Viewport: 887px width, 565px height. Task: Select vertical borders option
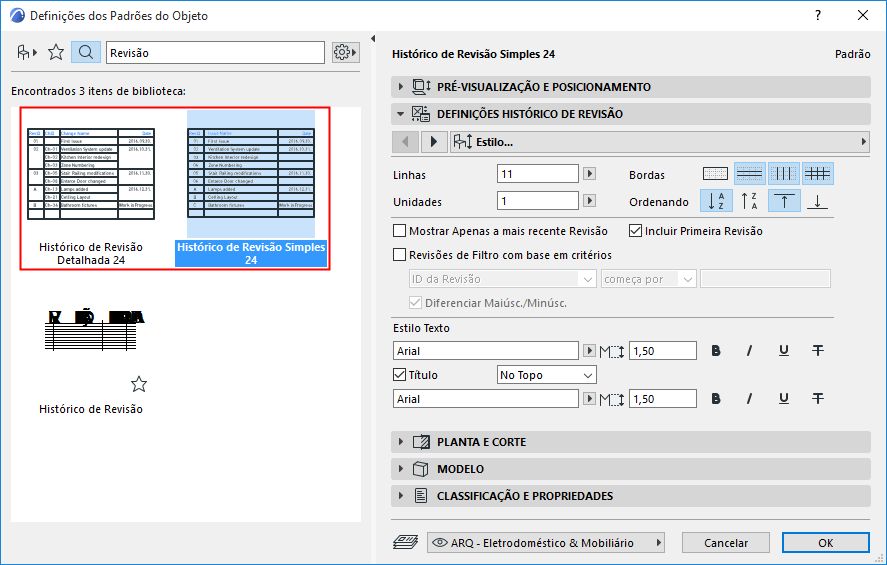click(x=783, y=174)
